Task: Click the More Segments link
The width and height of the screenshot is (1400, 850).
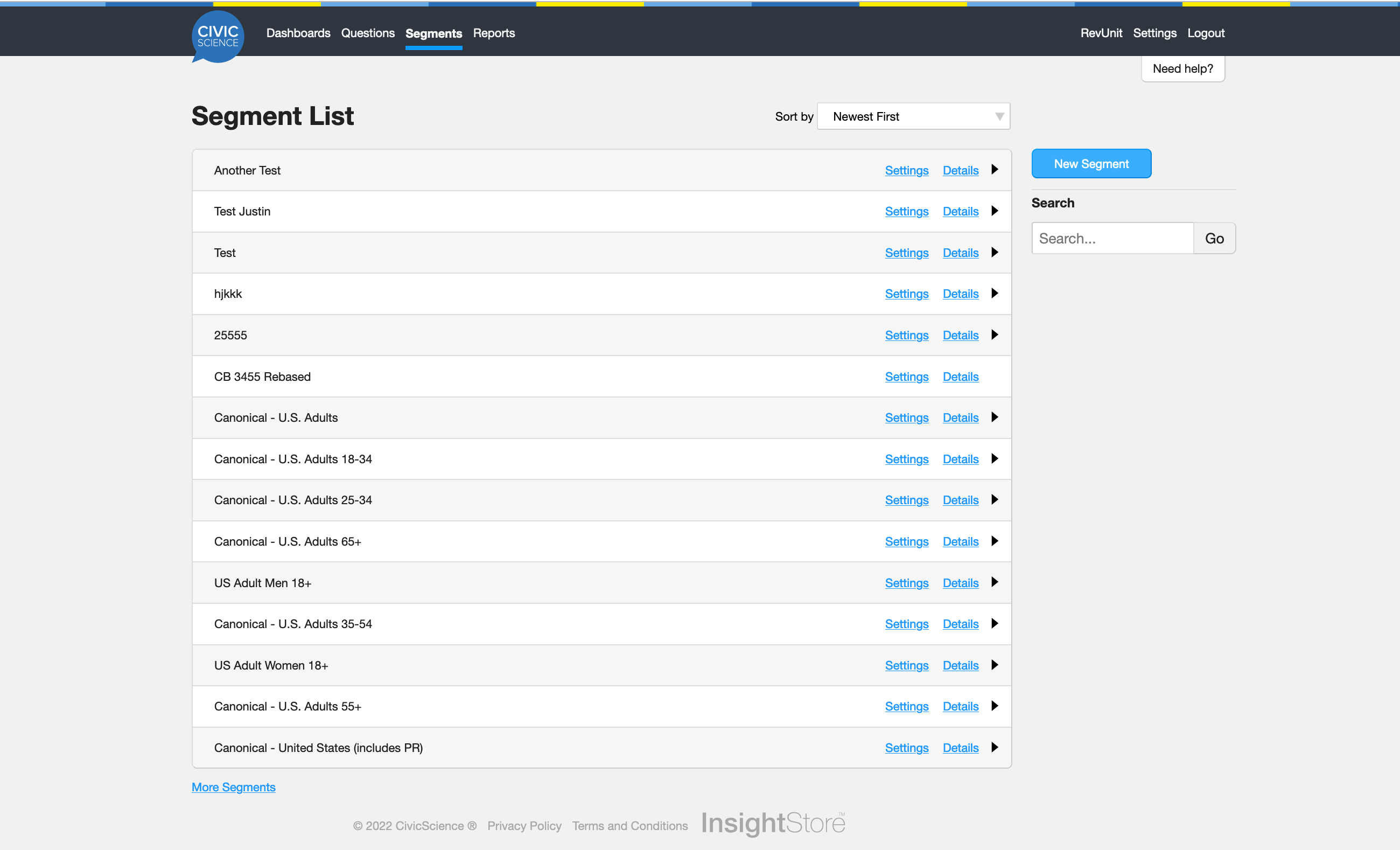Action: [233, 787]
